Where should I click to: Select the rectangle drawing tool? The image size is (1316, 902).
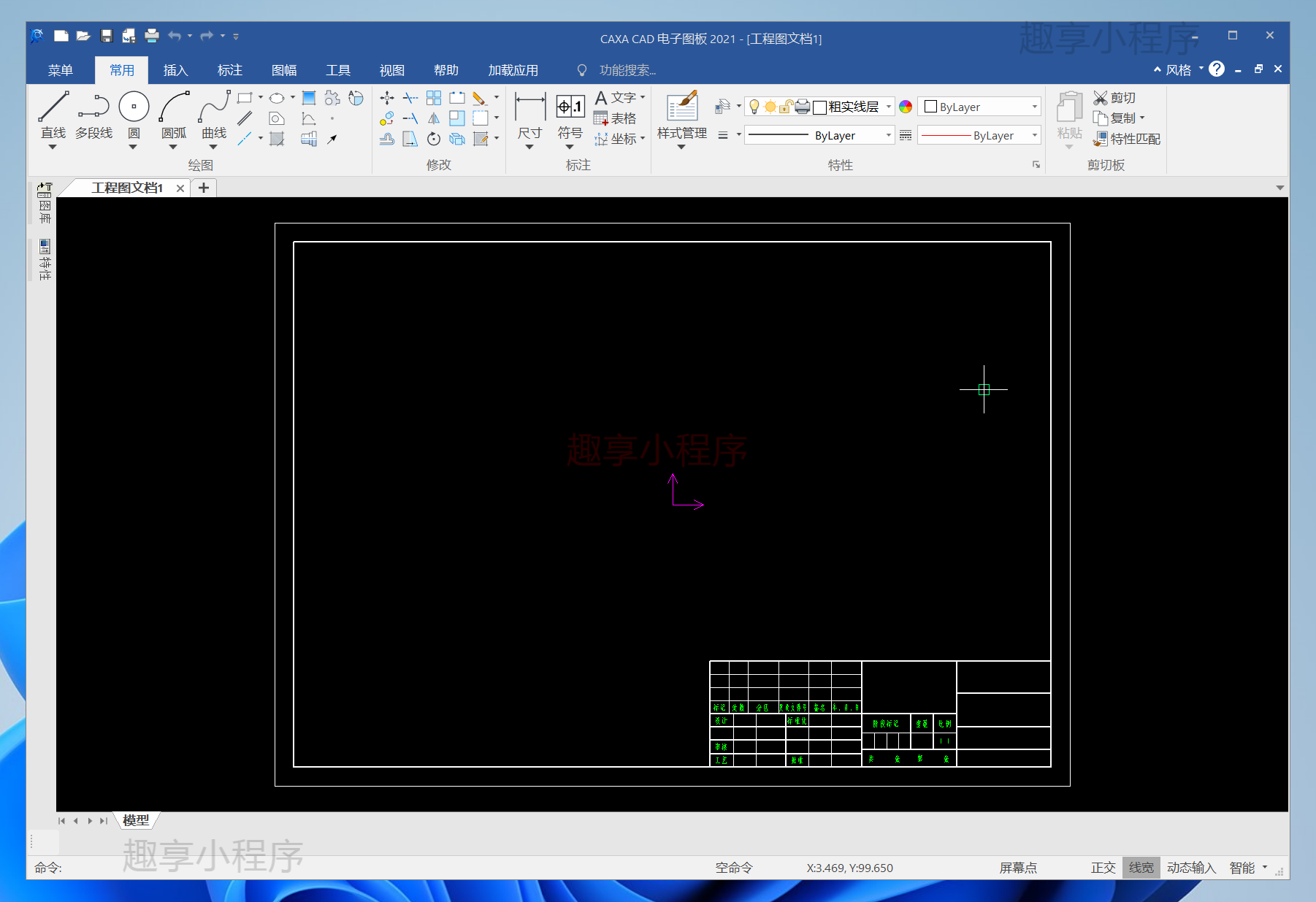point(245,97)
